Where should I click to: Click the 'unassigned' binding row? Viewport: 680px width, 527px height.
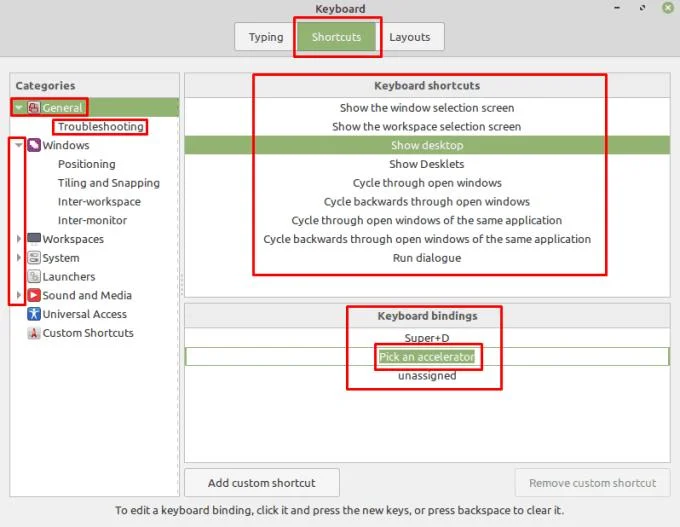(427, 375)
